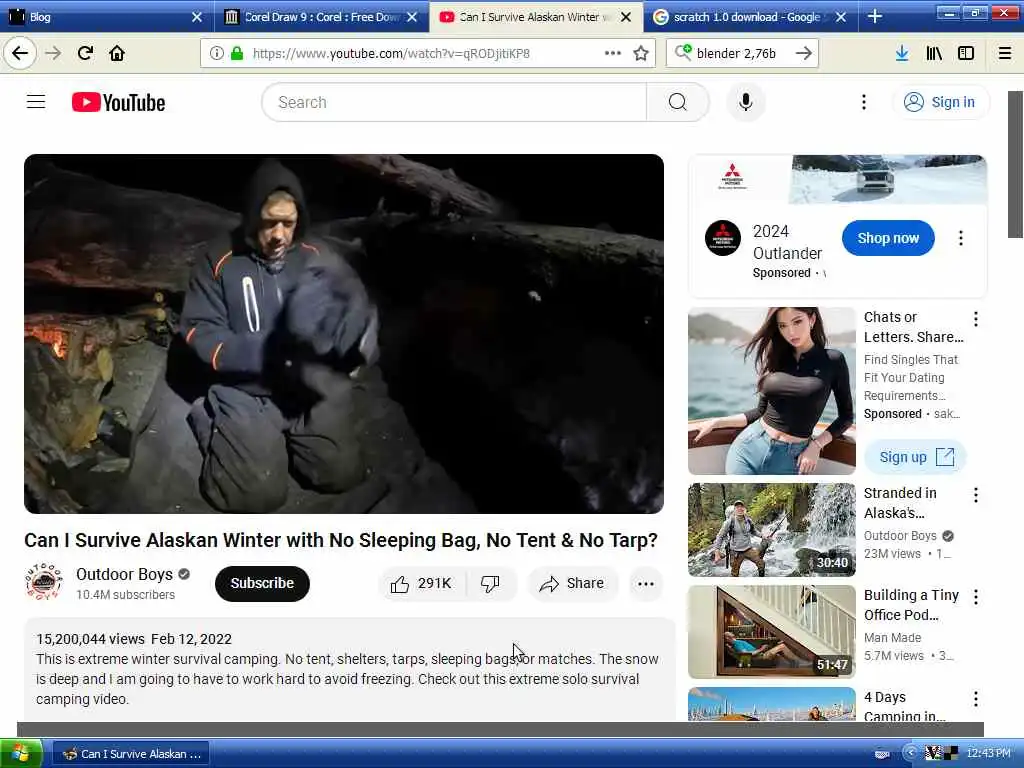This screenshot has height=768, width=1024.
Task: Open Stranded in Alaska video thumbnail
Action: [x=771, y=530]
